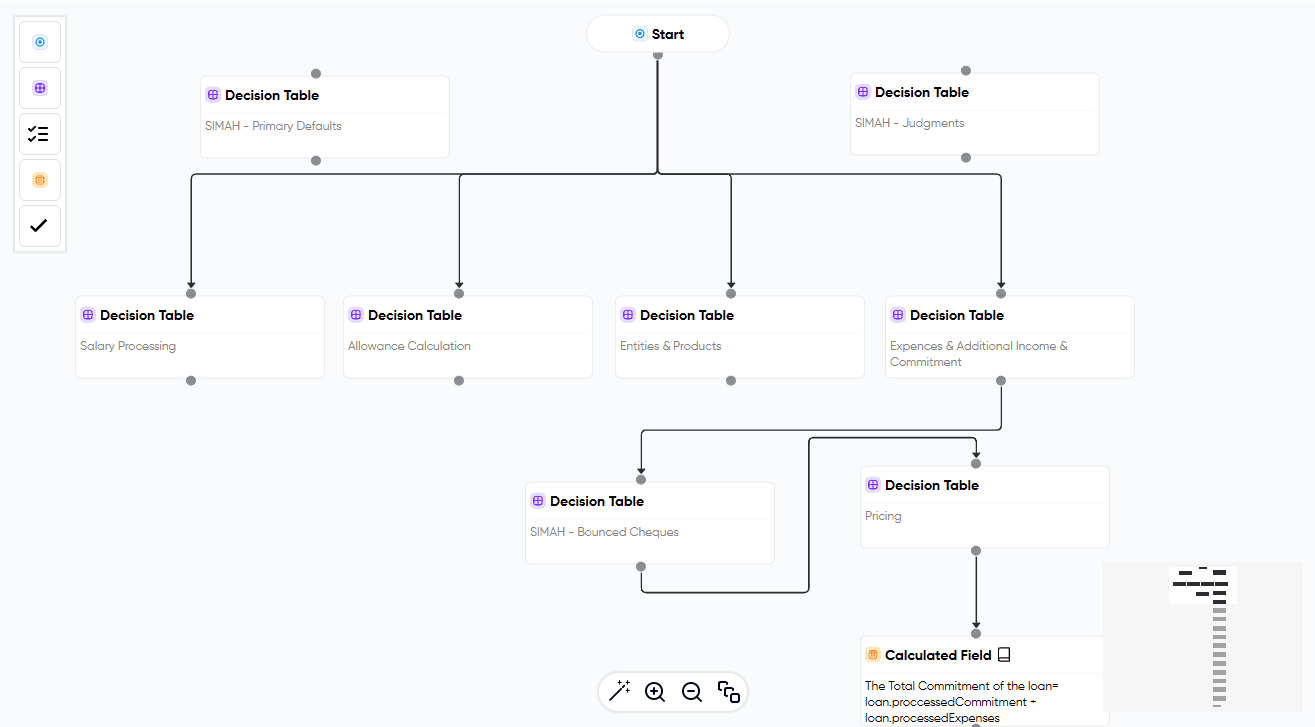Zoom out of the canvas
This screenshot has height=727, width=1315.
pyautogui.click(x=691, y=691)
